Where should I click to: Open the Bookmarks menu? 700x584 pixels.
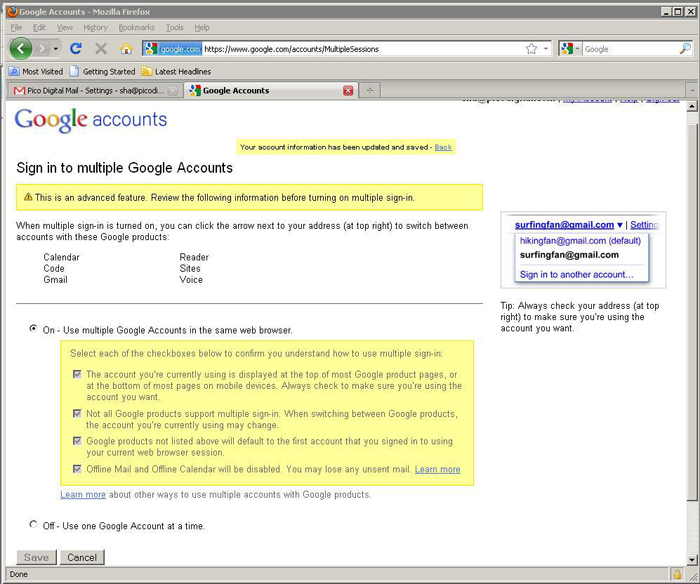[x=137, y=28]
